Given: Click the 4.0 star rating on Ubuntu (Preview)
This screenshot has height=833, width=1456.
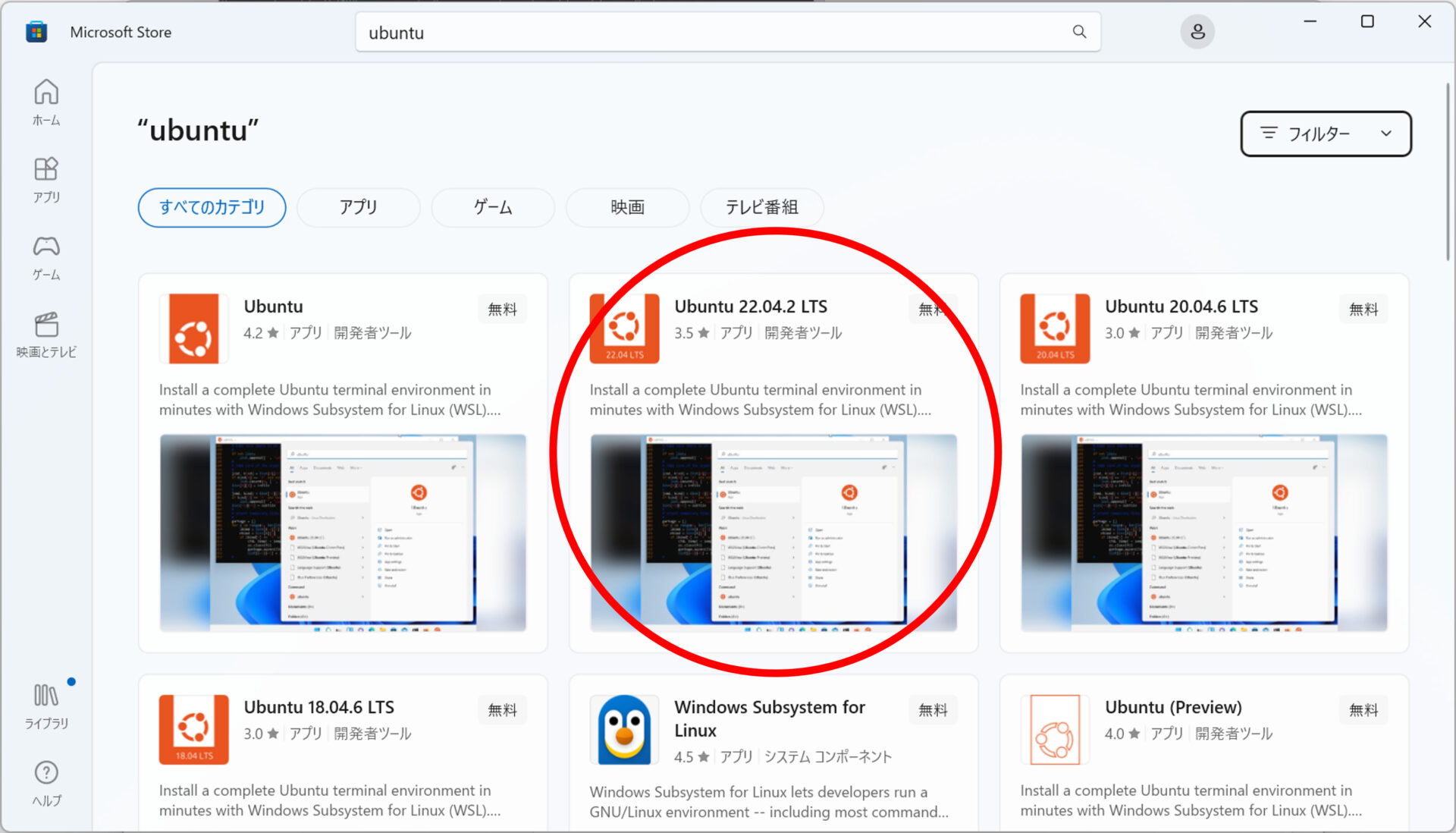Looking at the screenshot, I should coord(1122,734).
